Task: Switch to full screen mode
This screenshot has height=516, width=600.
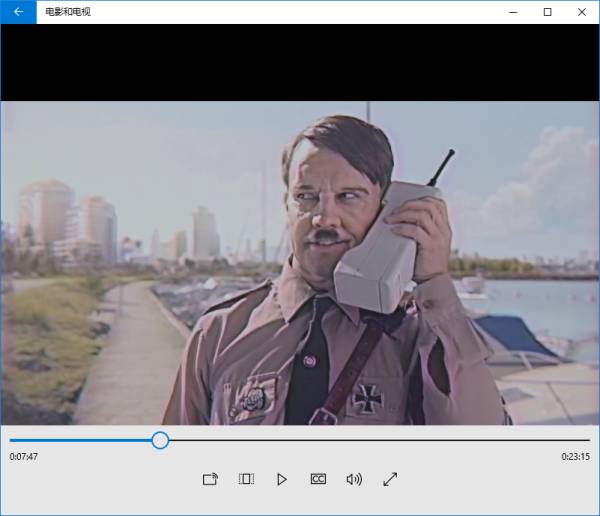Action: coord(390,479)
